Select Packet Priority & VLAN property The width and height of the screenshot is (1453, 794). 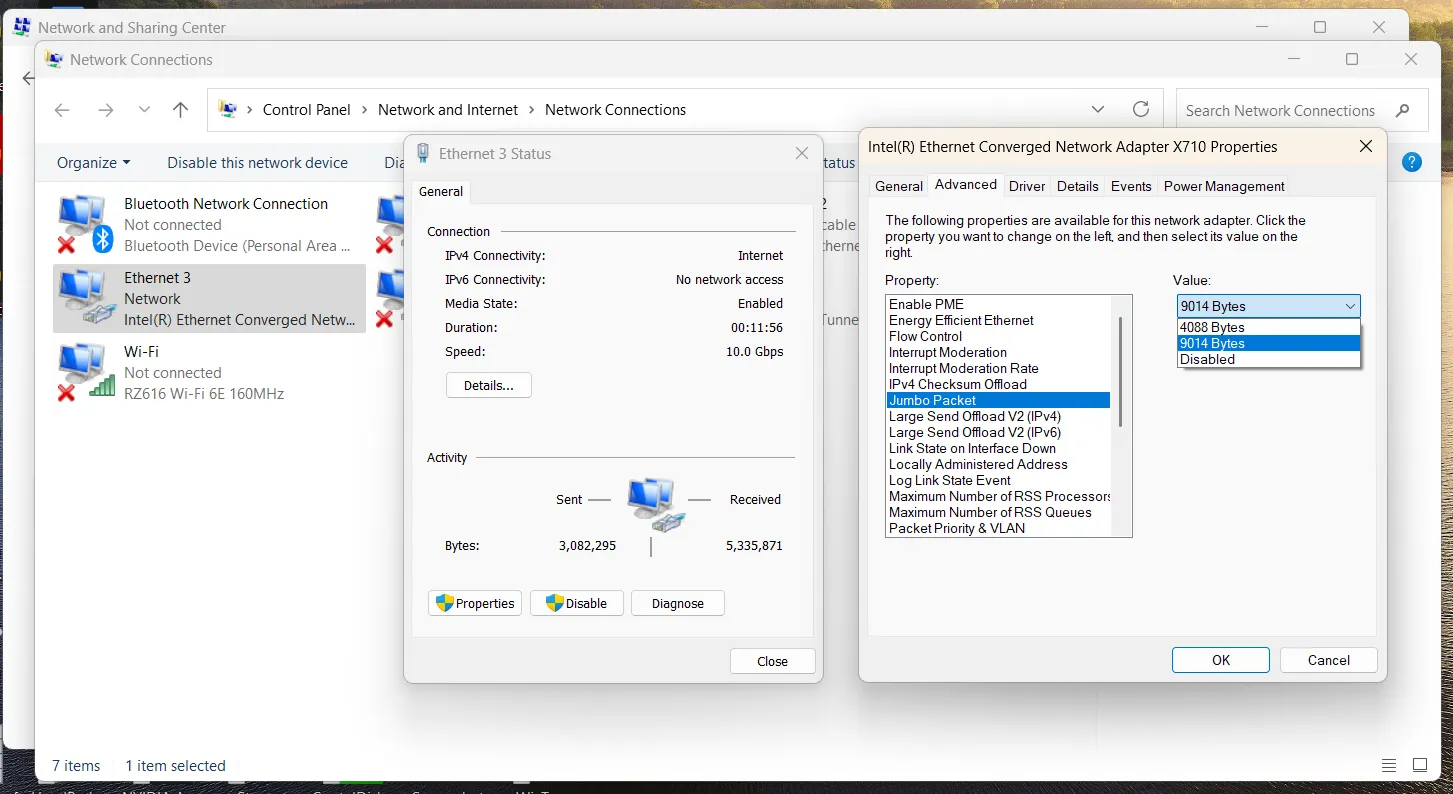pyautogui.click(x=998, y=528)
